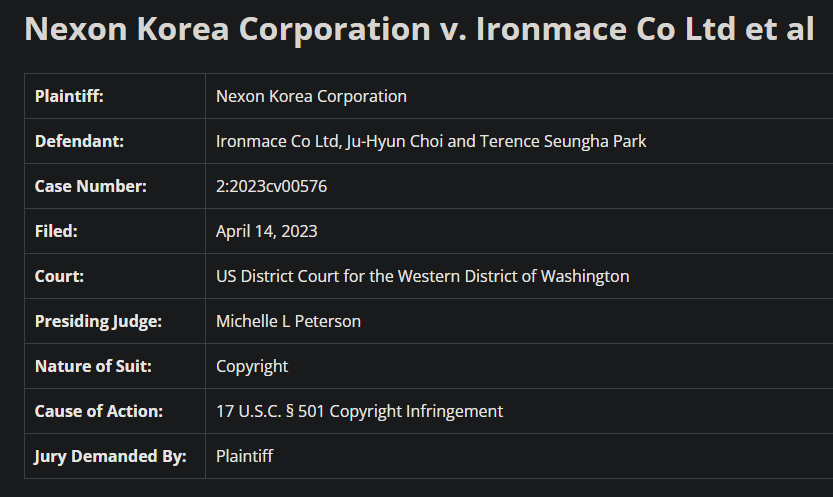Screen dimensions: 833x497
Task: Click the case title heading
Action: tap(418, 28)
